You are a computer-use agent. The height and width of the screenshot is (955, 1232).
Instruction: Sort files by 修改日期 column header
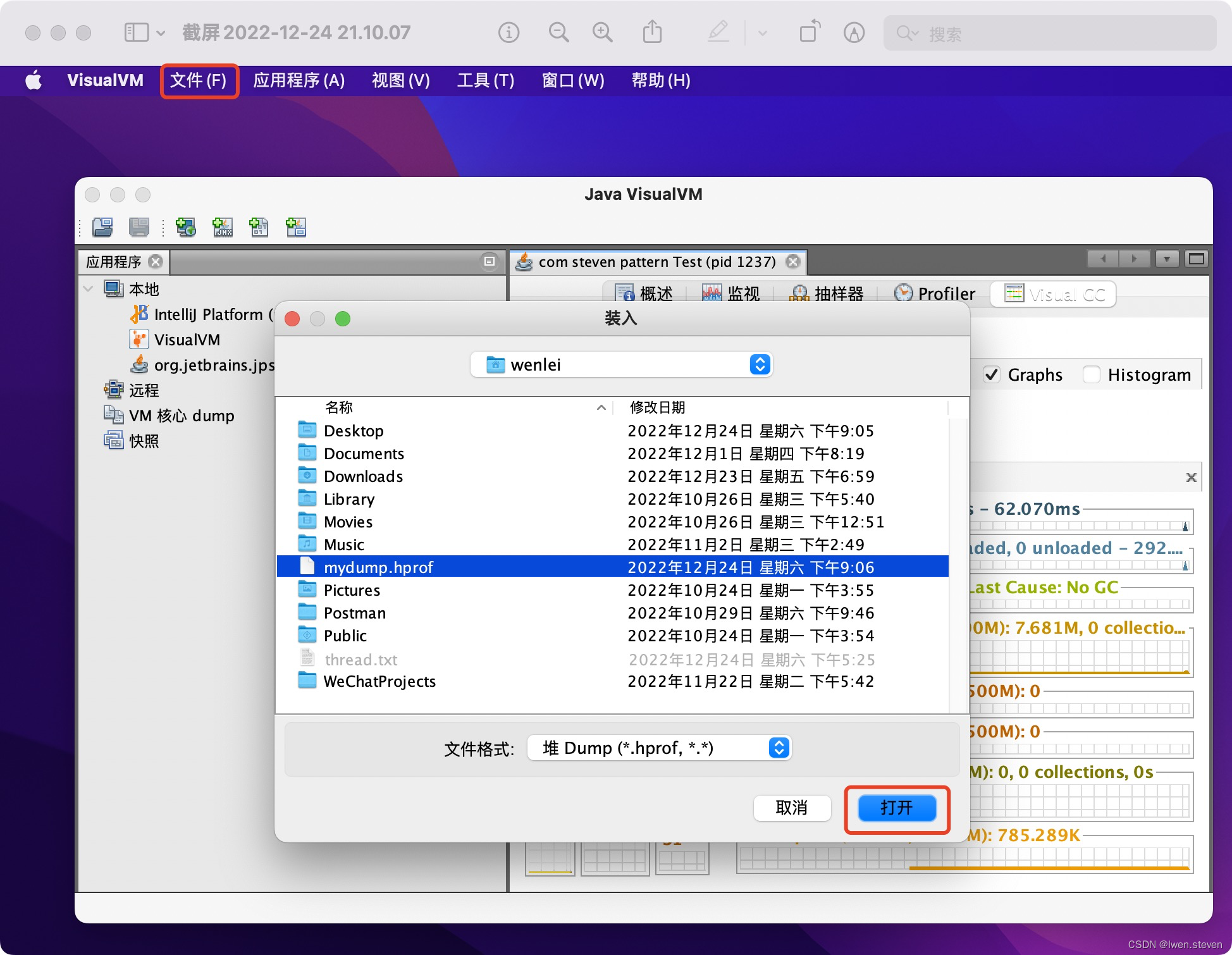coord(658,407)
